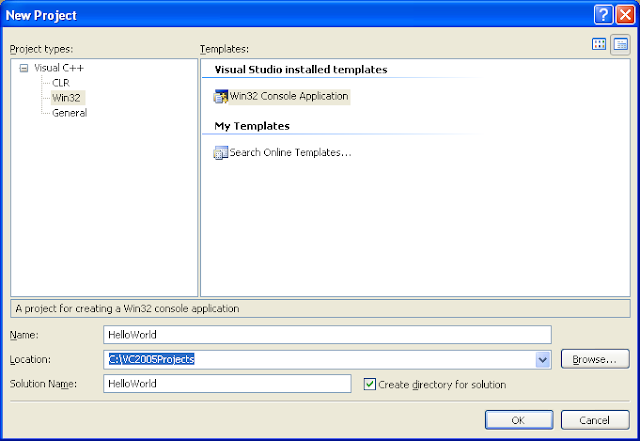640x441 pixels.
Task: Uncheck Create directory for solution
Action: [370, 384]
